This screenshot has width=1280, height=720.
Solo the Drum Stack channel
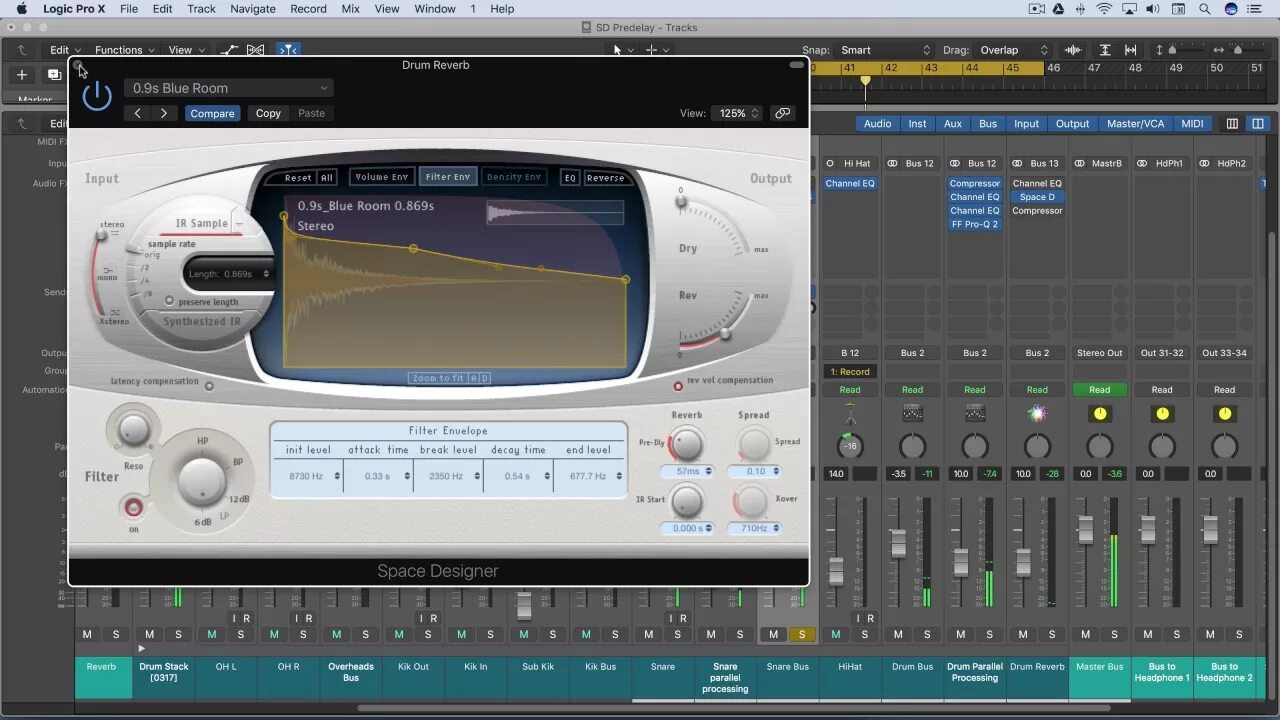(178, 634)
